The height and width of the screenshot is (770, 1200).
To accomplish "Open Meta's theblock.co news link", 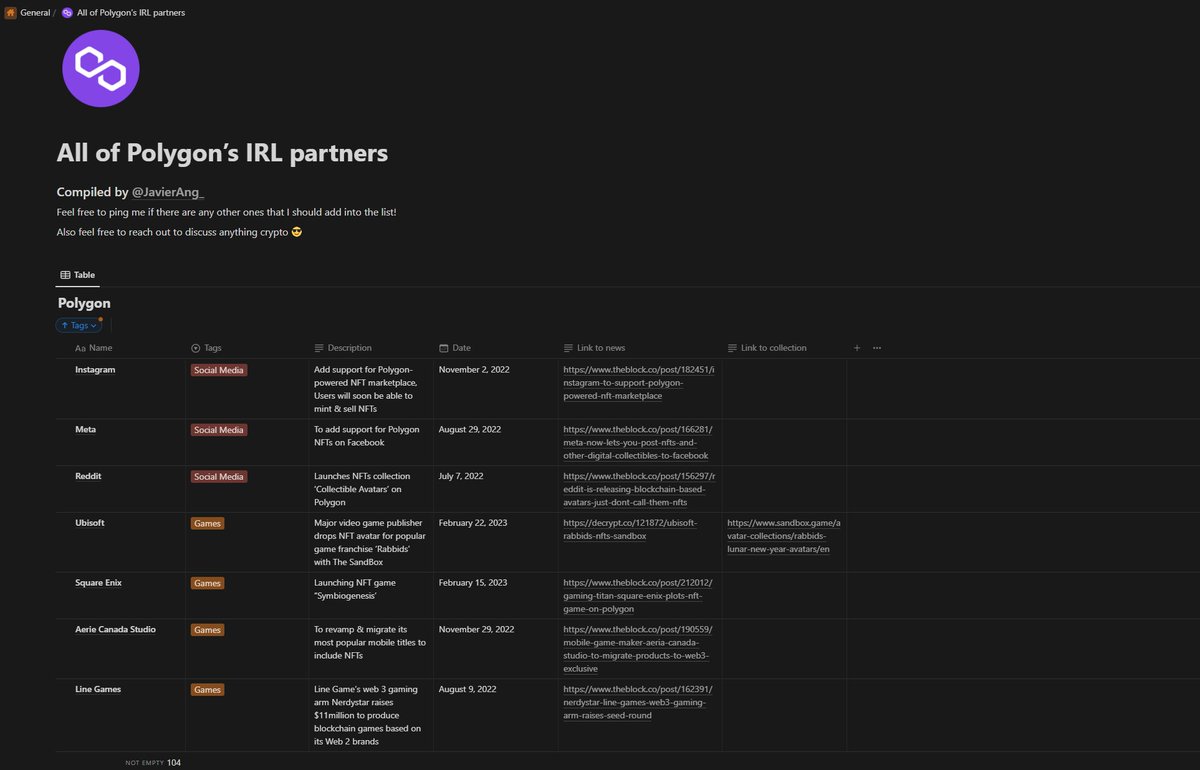I will coord(638,442).
